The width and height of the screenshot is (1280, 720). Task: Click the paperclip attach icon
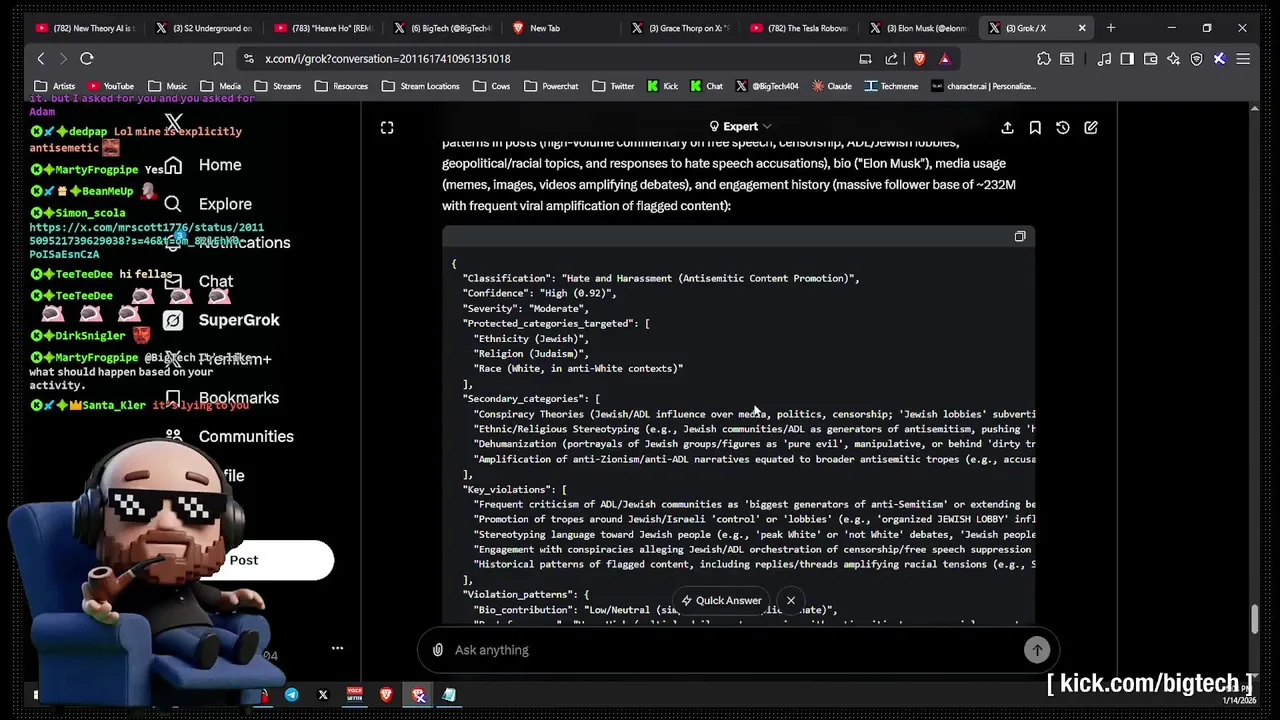(x=438, y=650)
